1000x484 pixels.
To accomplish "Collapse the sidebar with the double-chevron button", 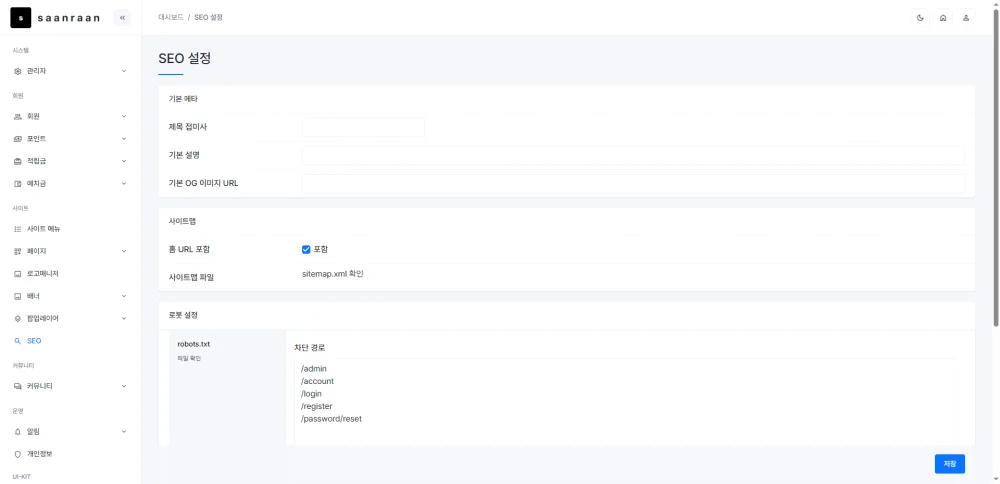I will (x=122, y=18).
